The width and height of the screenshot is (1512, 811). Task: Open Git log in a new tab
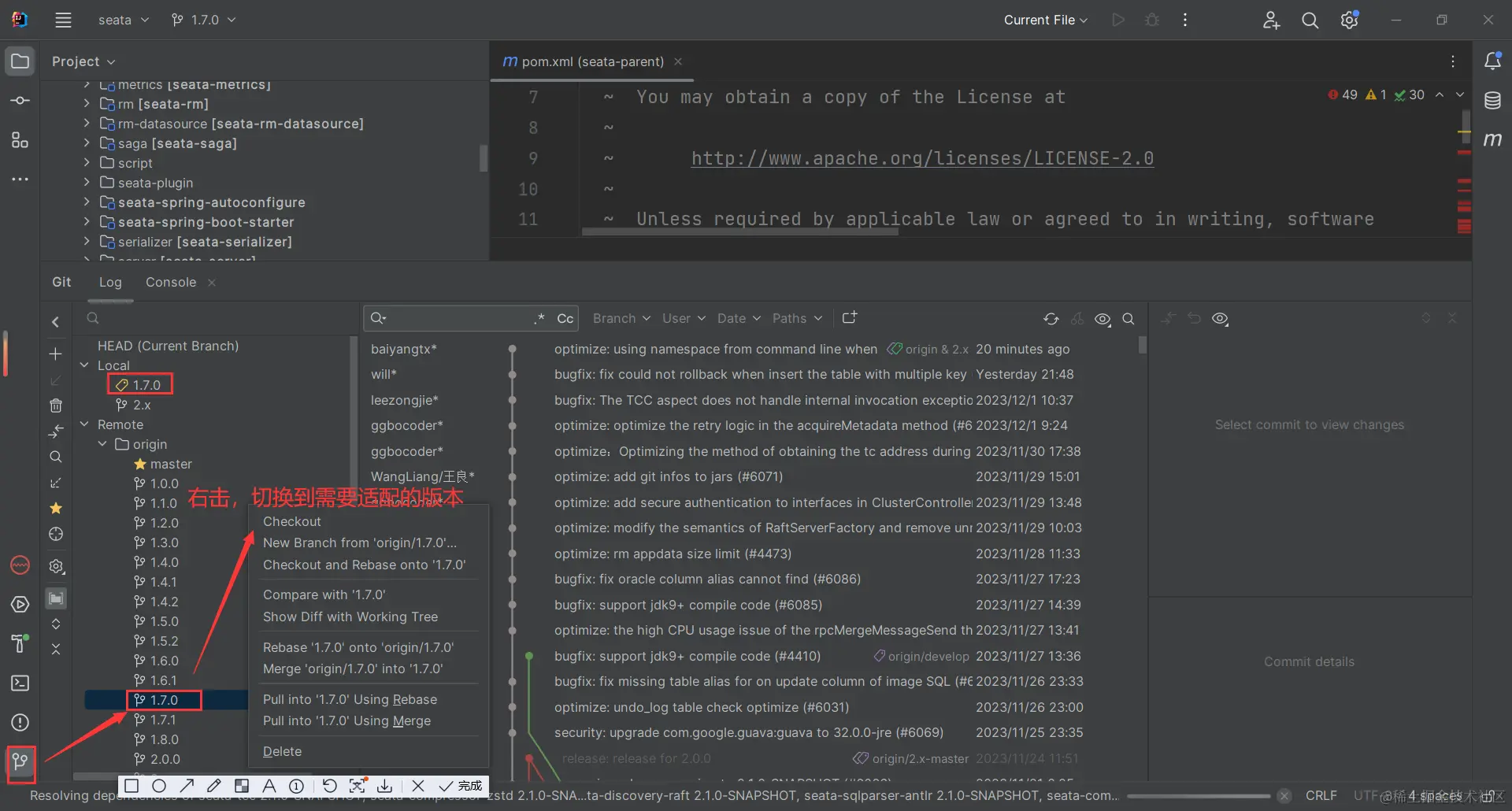tap(850, 318)
